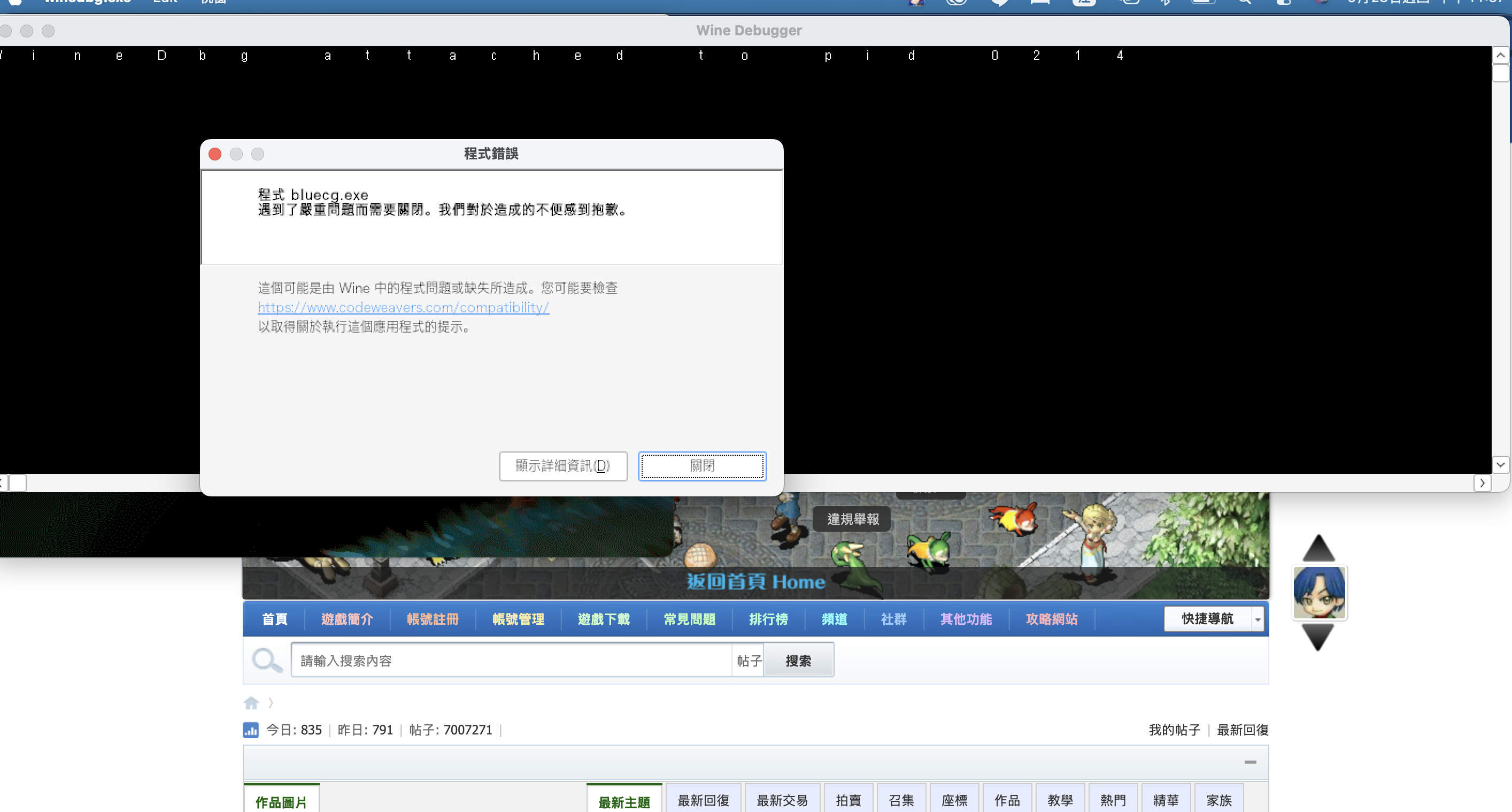Image resolution: width=1512 pixels, height=812 pixels.
Task: Open the 我的帖子 link
Action: coord(1174,730)
